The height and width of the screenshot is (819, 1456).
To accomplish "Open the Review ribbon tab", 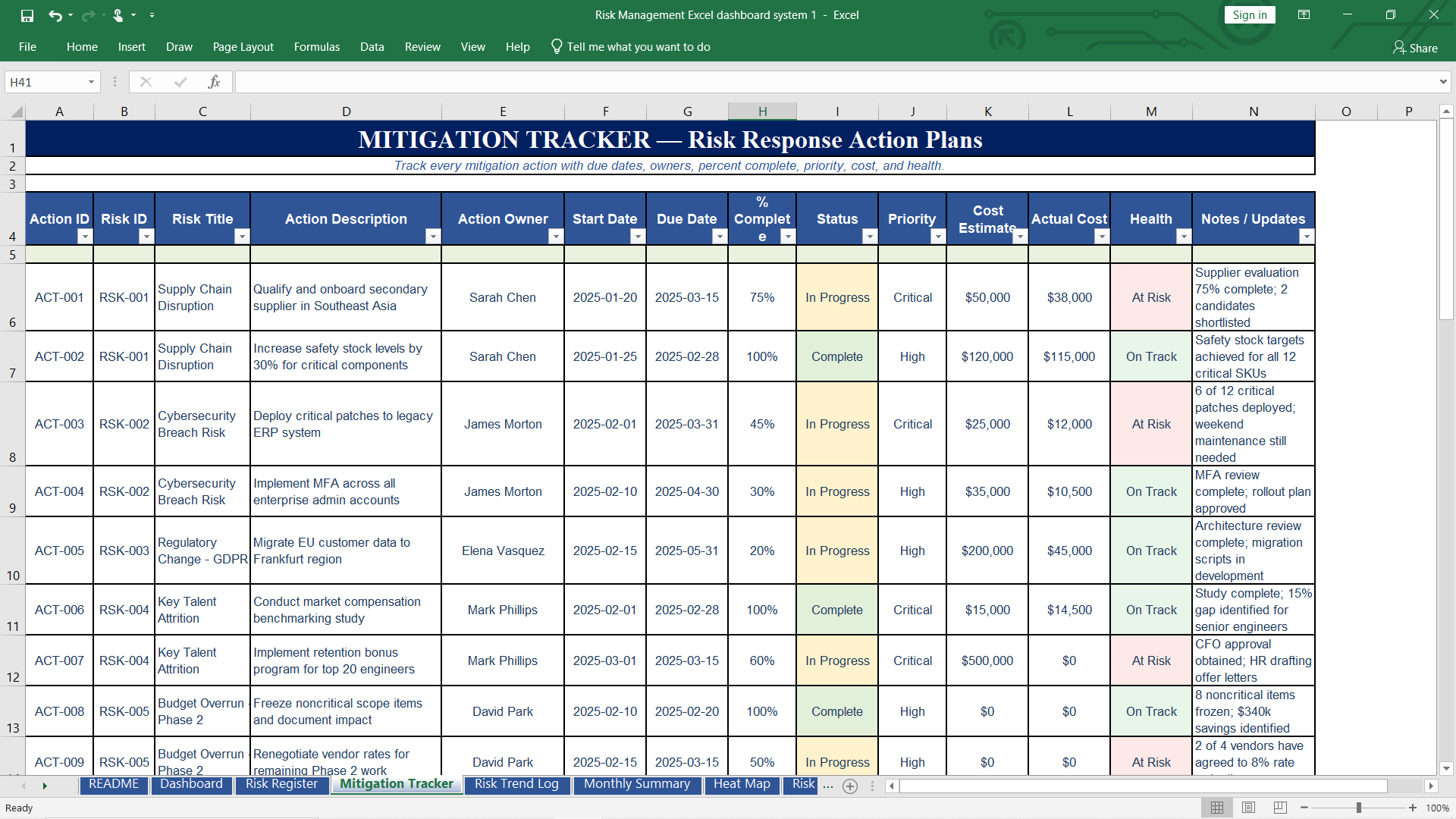I will (x=422, y=47).
